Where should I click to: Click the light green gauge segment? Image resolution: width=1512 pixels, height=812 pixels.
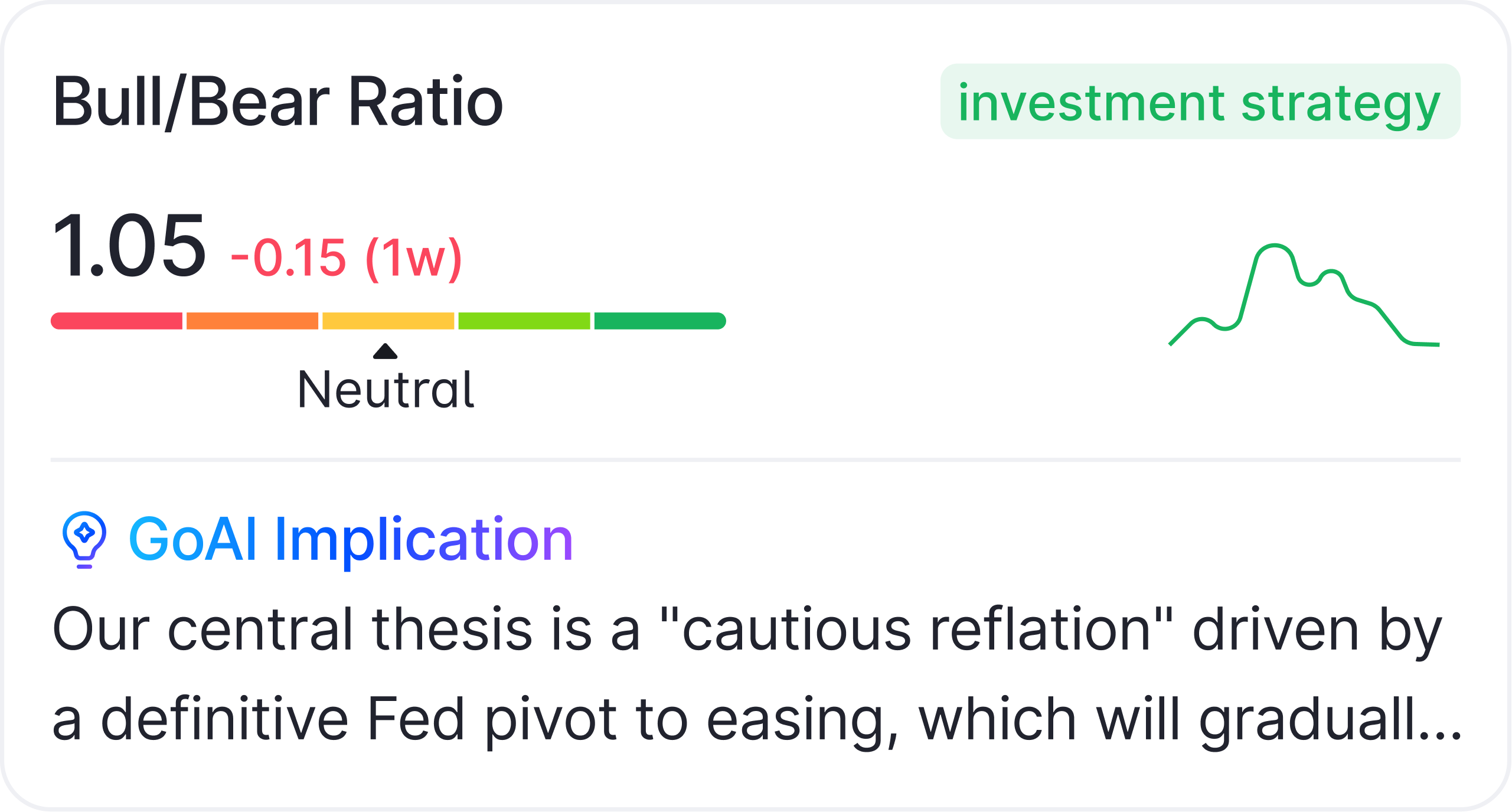click(524, 321)
